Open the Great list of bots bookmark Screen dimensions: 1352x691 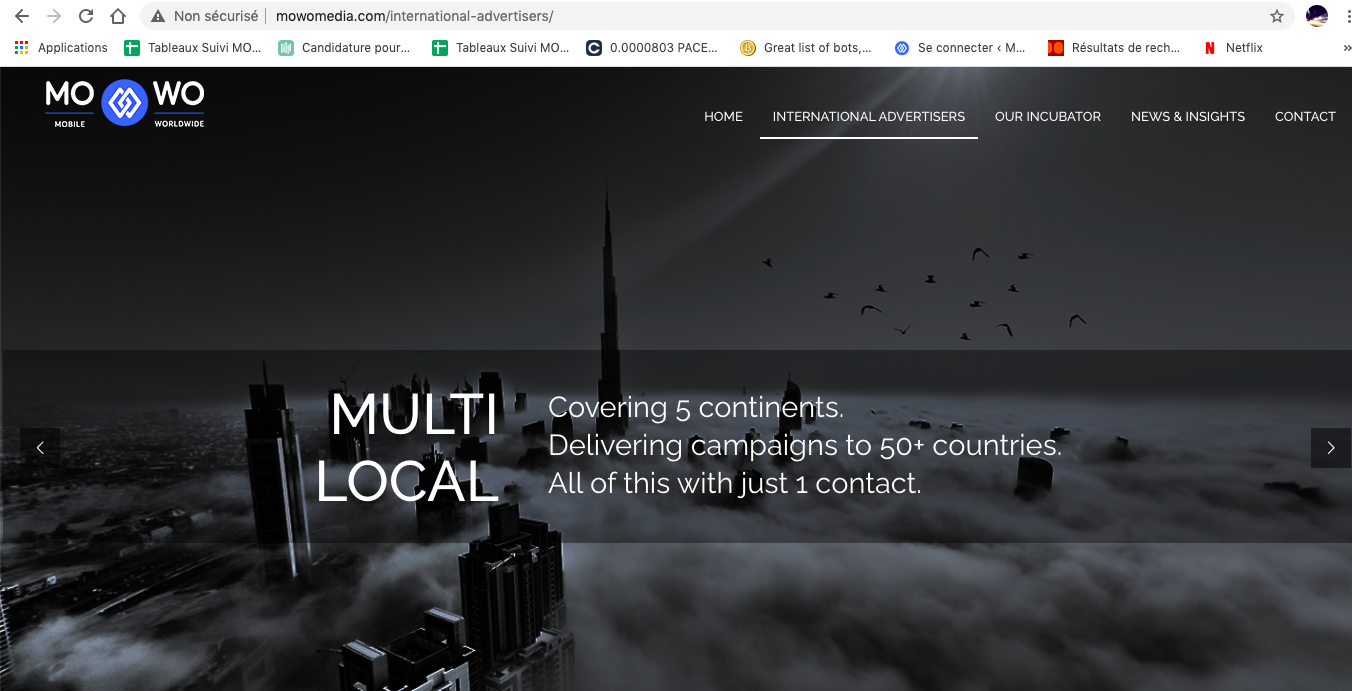(806, 47)
